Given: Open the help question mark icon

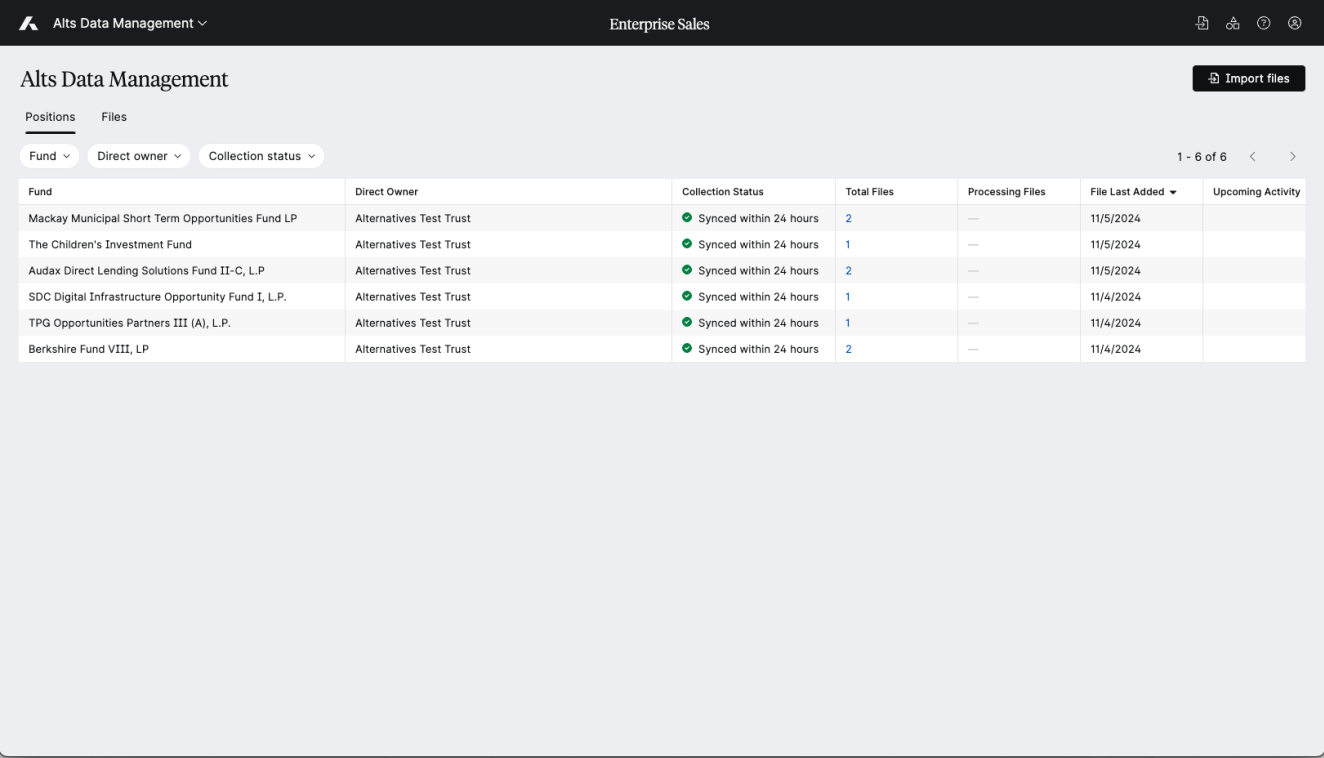Looking at the screenshot, I should [1264, 23].
